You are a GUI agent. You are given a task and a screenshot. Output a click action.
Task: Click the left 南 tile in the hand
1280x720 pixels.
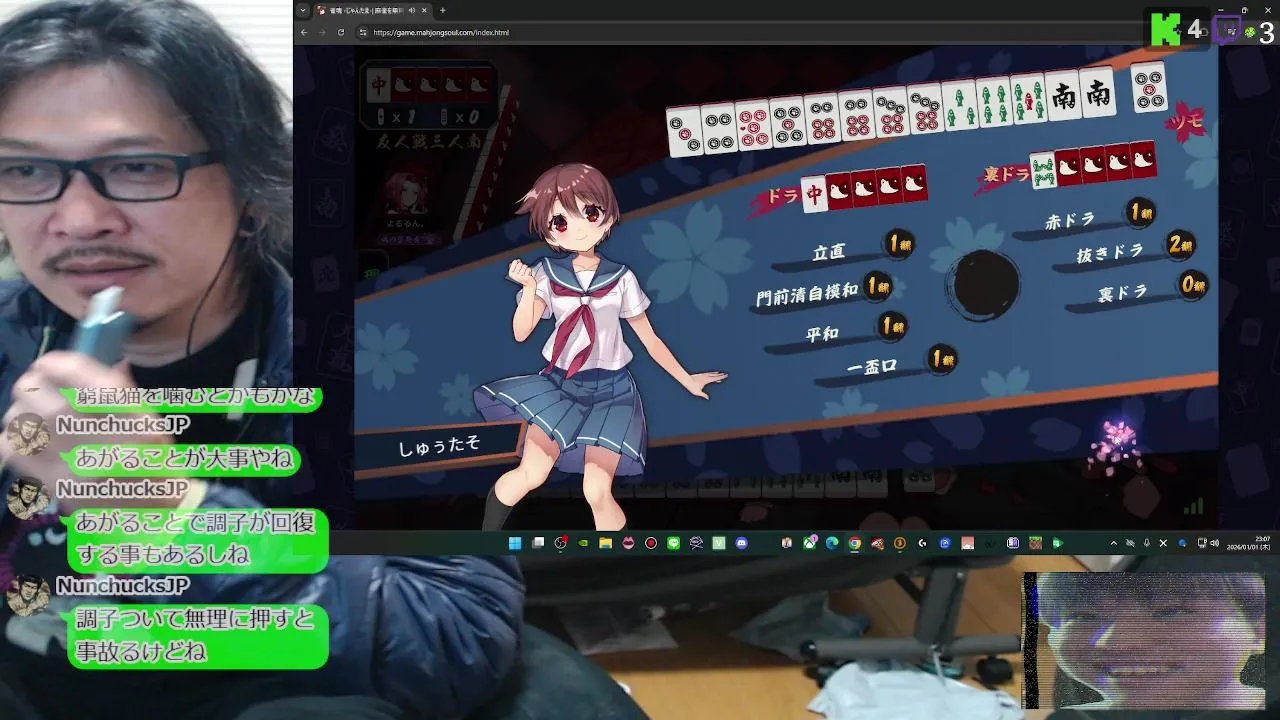tap(1063, 97)
